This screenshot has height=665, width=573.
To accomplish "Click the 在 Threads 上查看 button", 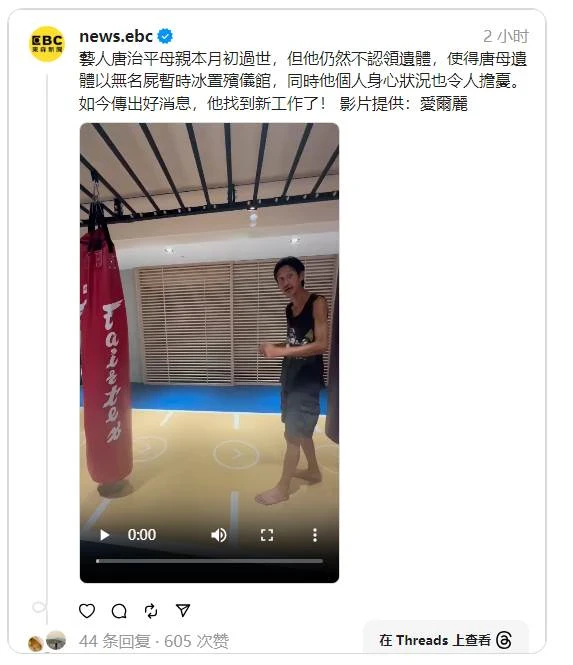I will click(x=446, y=639).
